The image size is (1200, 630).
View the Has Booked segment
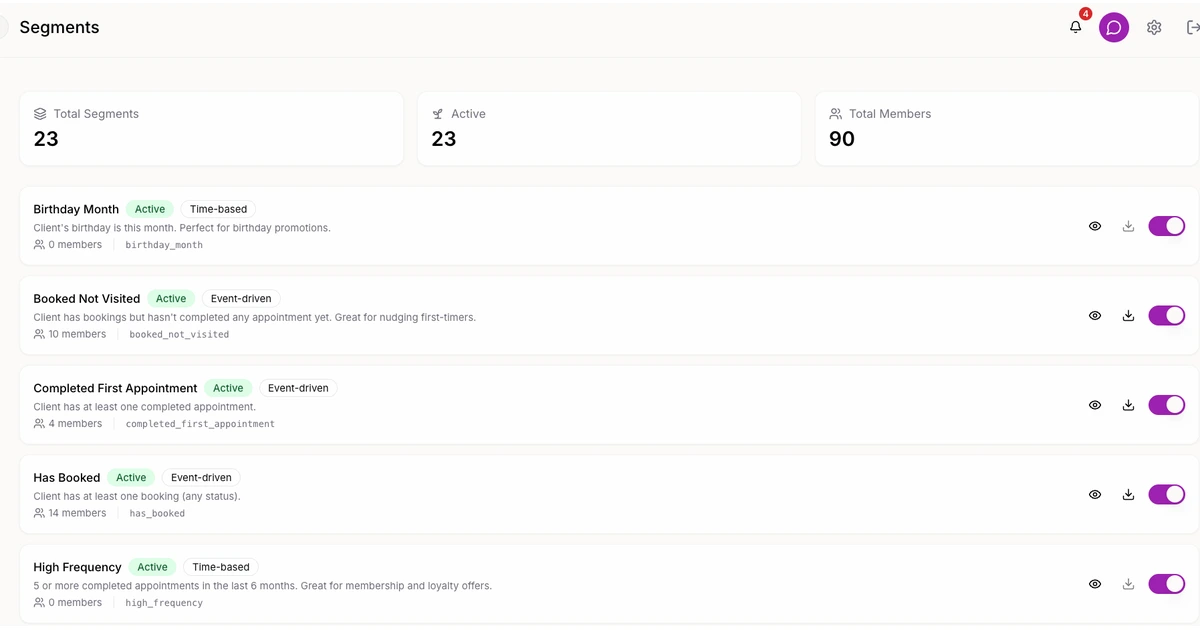point(1095,494)
